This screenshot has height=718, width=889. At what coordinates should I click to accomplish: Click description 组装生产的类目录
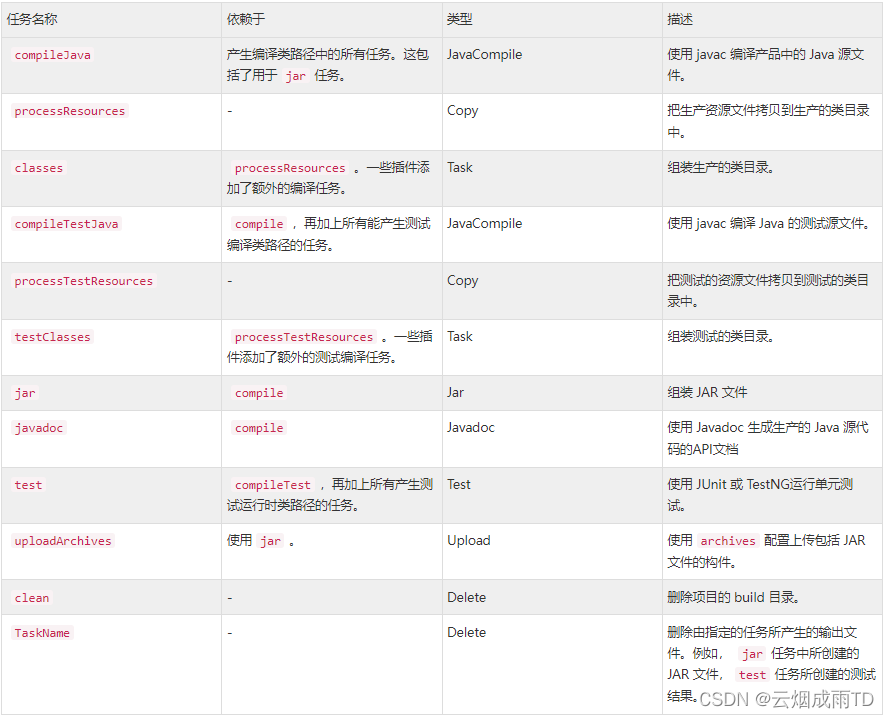tap(721, 167)
